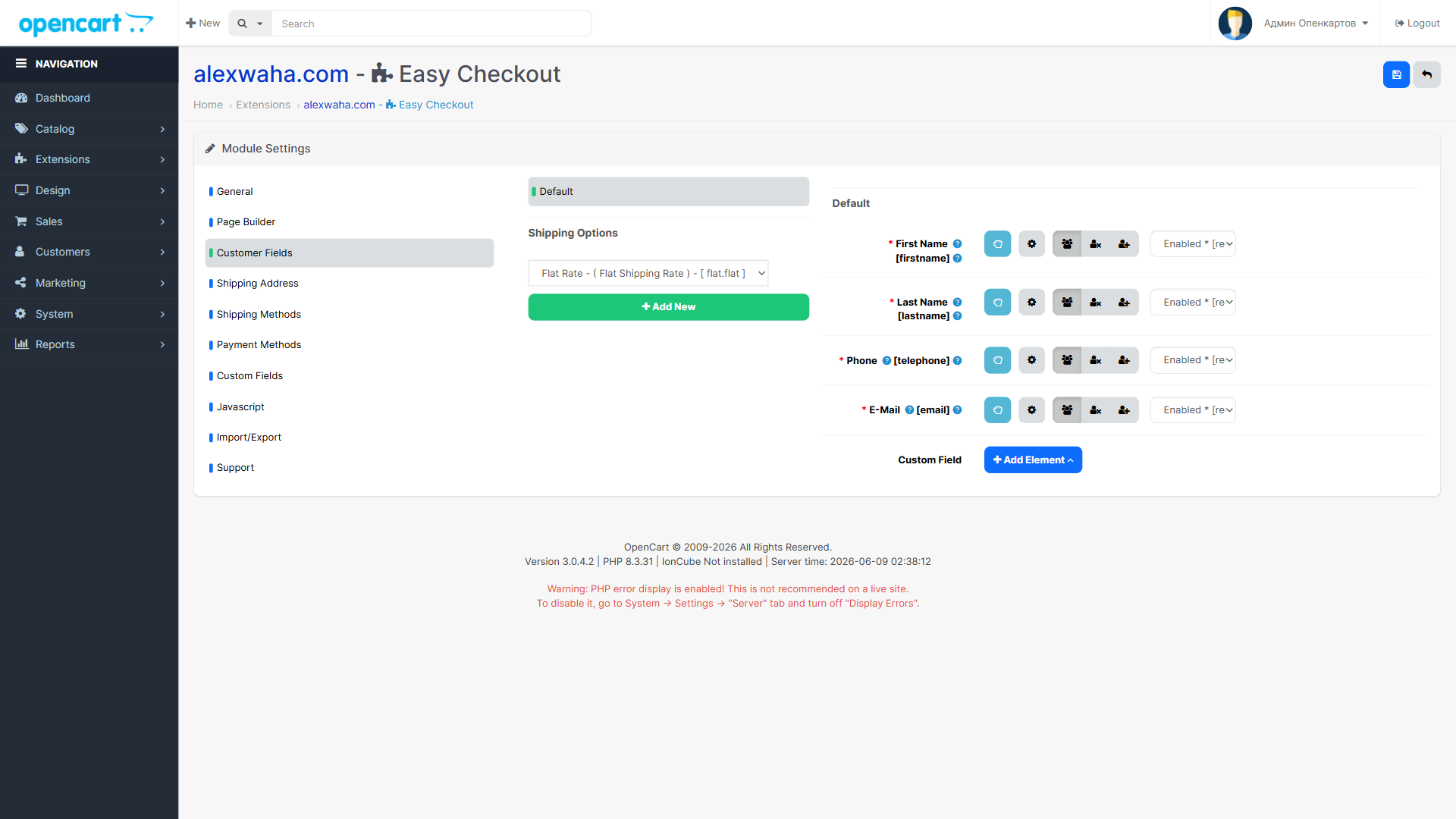This screenshot has height=819, width=1456.
Task: Click the admin avatar image
Action: coord(1235,24)
